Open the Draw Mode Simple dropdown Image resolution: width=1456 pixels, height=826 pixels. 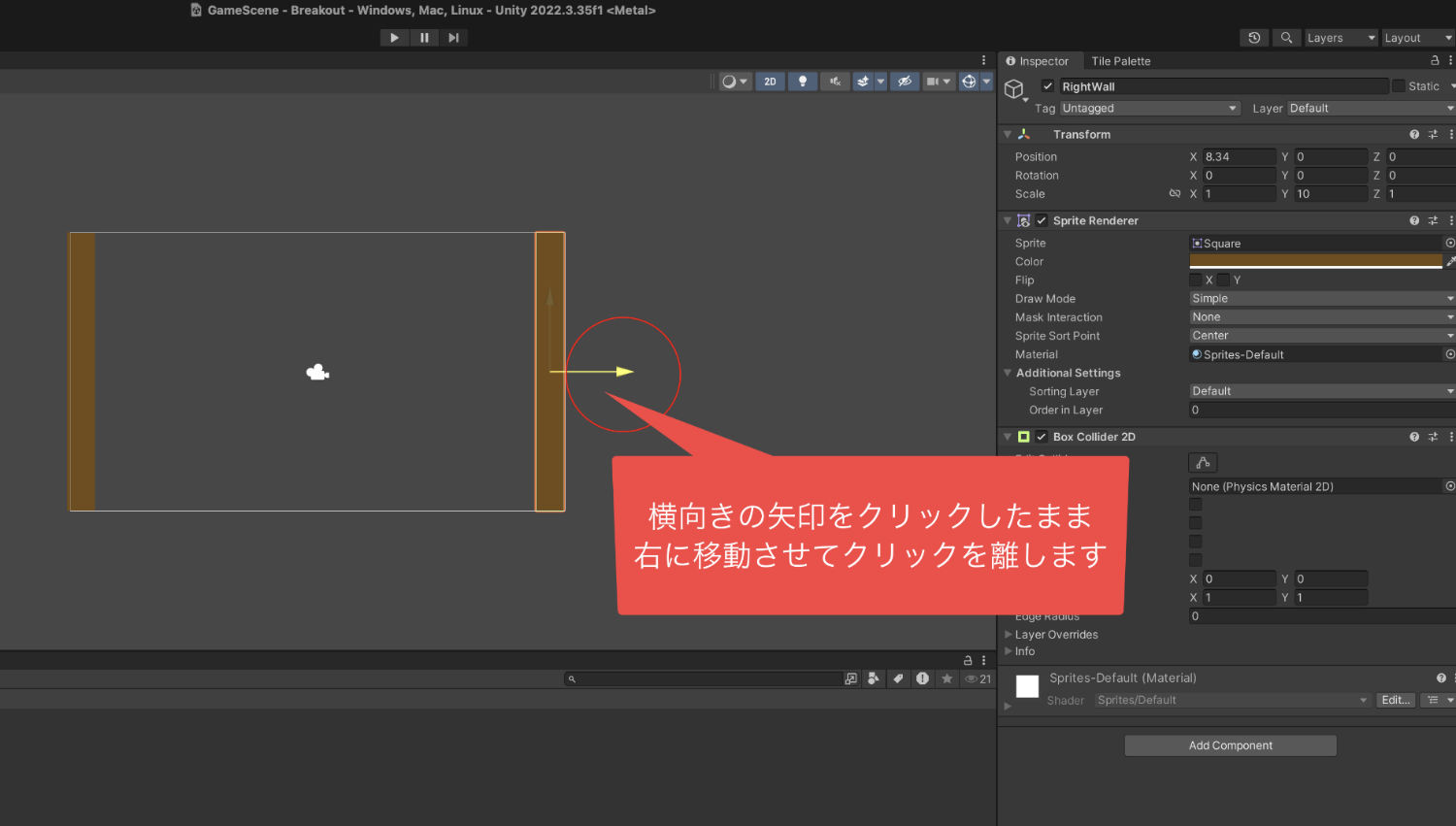[1322, 299]
